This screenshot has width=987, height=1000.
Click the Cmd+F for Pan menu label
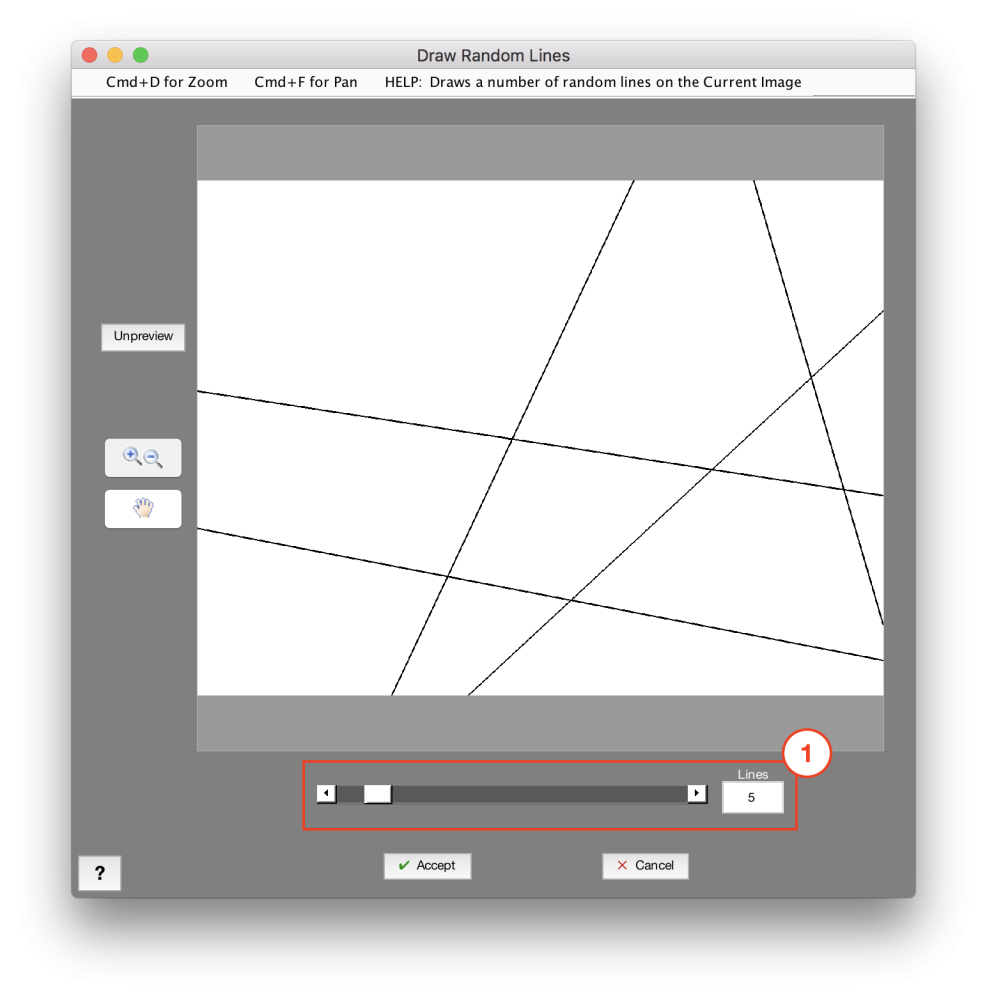point(306,82)
